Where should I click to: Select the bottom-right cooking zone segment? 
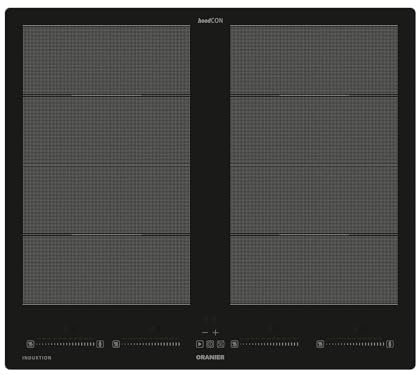(x=314, y=270)
